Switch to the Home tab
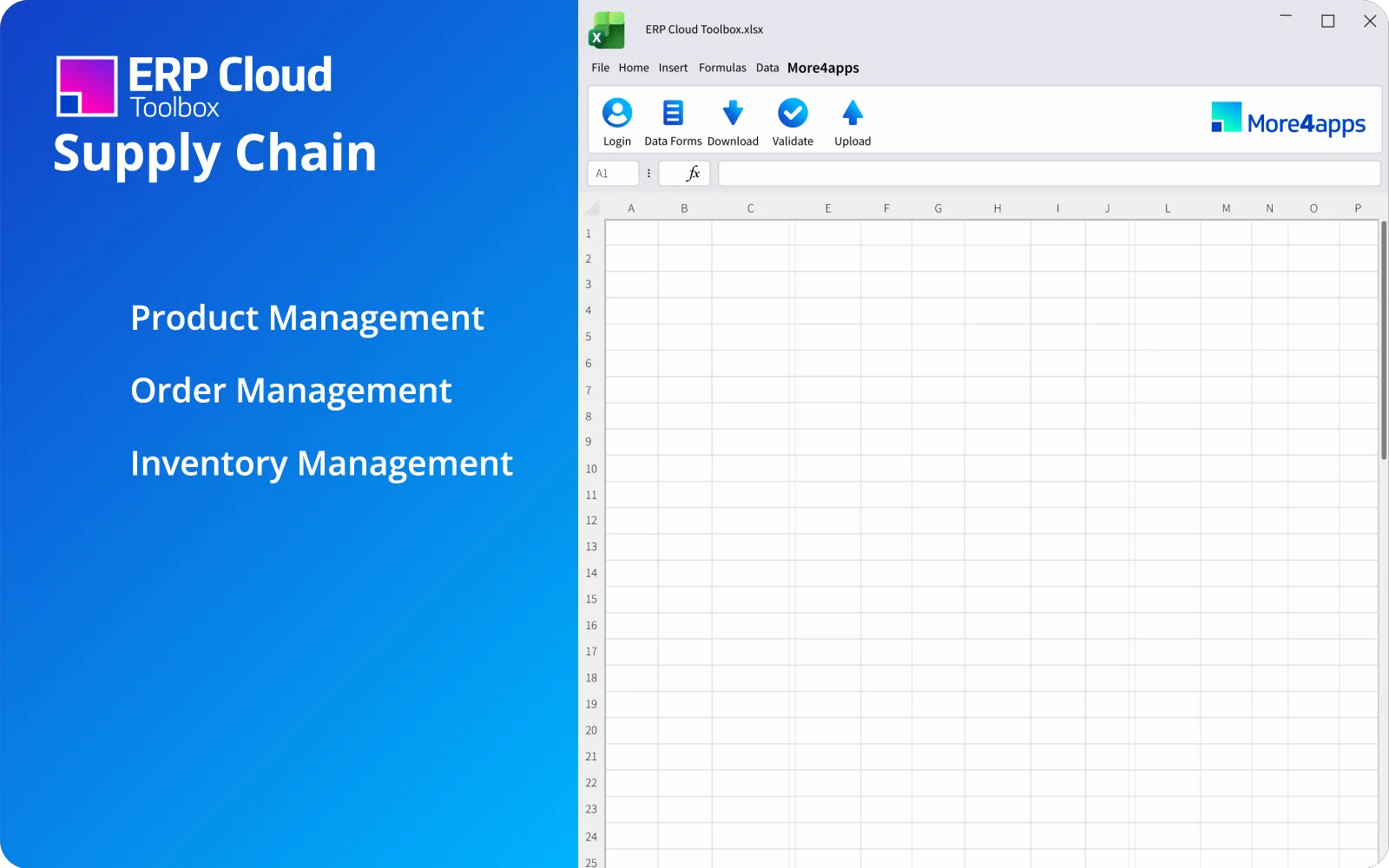The width and height of the screenshot is (1389, 868). pos(634,68)
